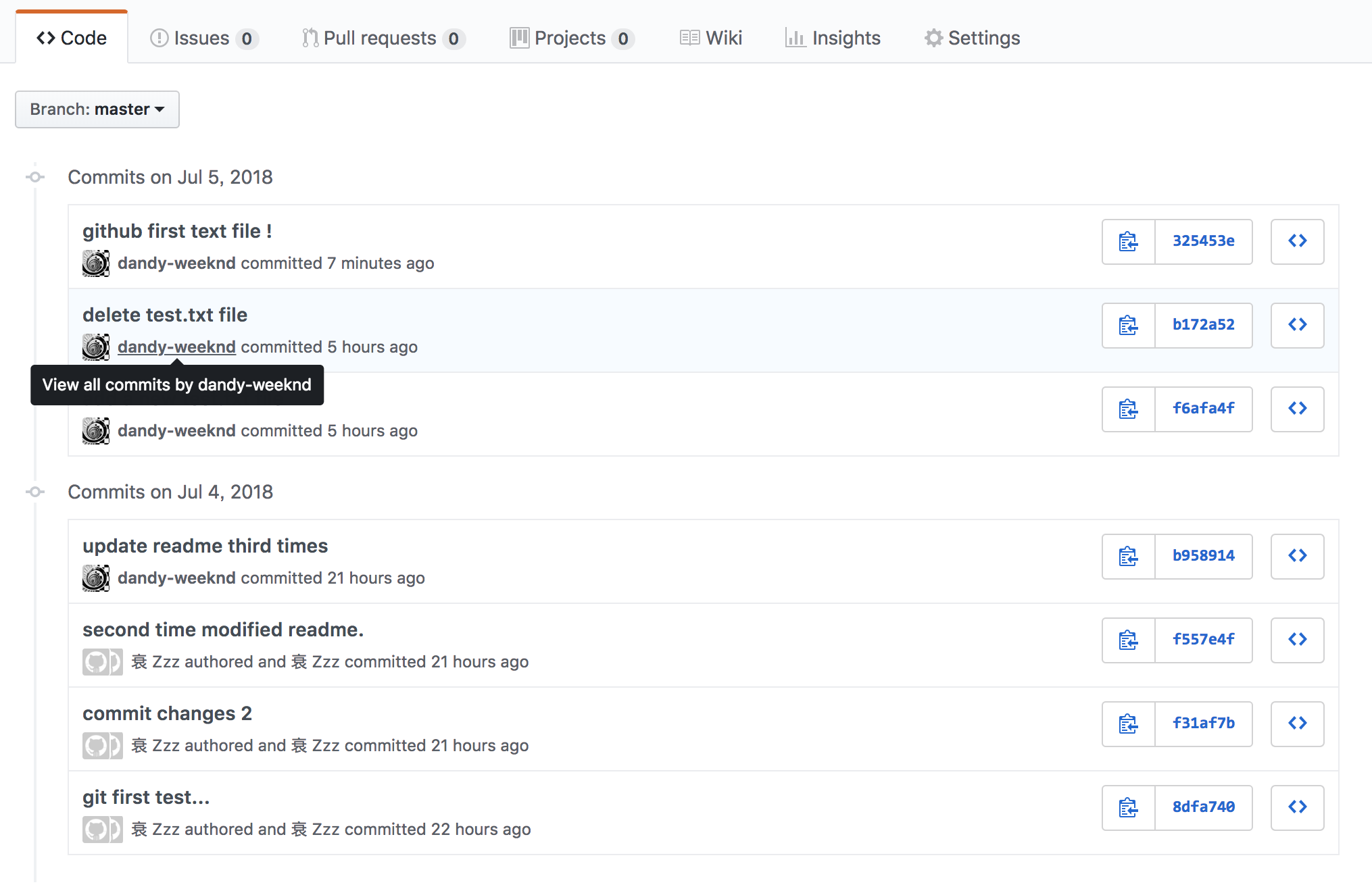Copy full SHA for commit 325453e
1372x889 pixels.
click(1128, 241)
